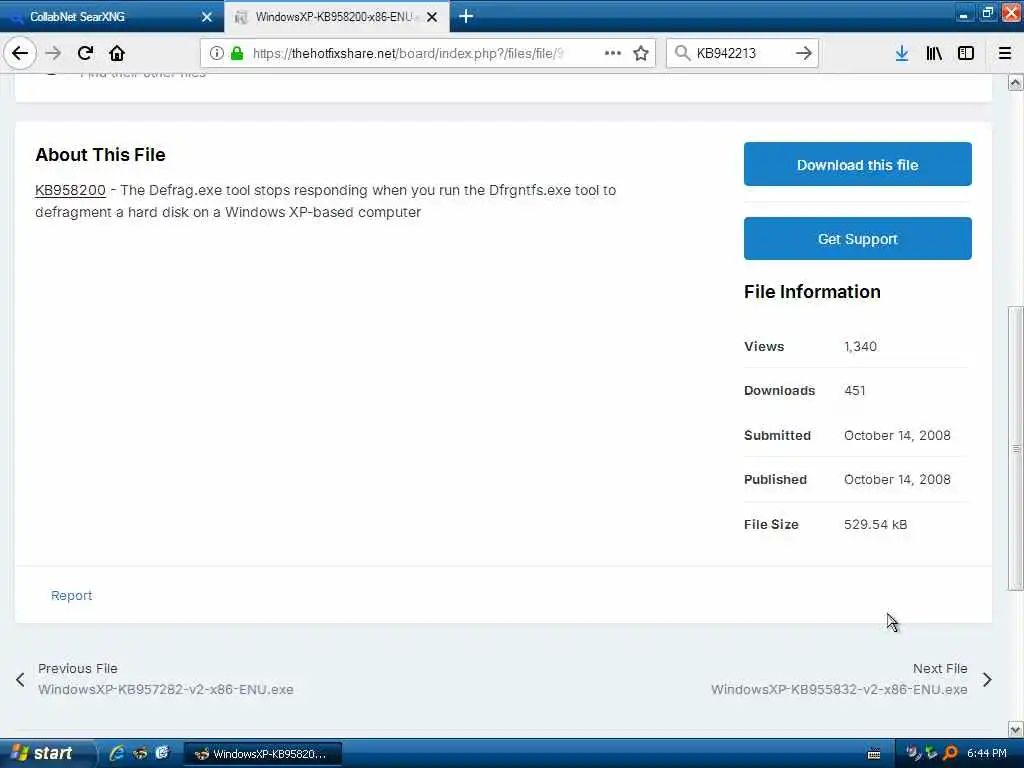Image resolution: width=1024 pixels, height=768 pixels.
Task: Click the green secure connection padlock
Action: [237, 53]
